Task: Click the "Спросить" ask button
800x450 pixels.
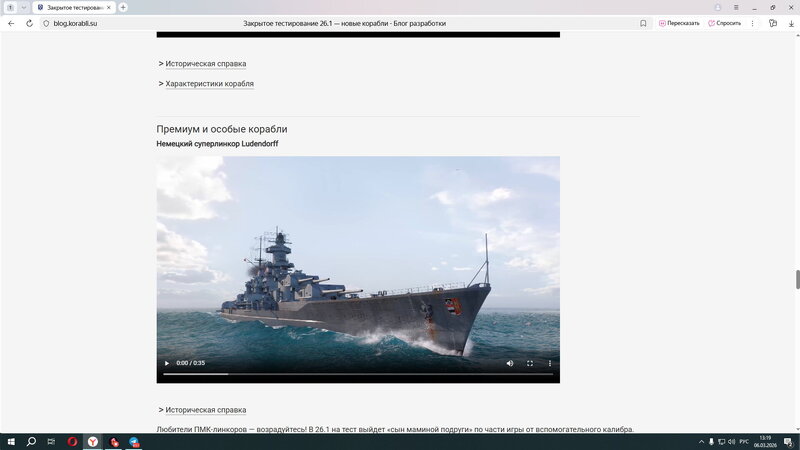Action: point(725,23)
